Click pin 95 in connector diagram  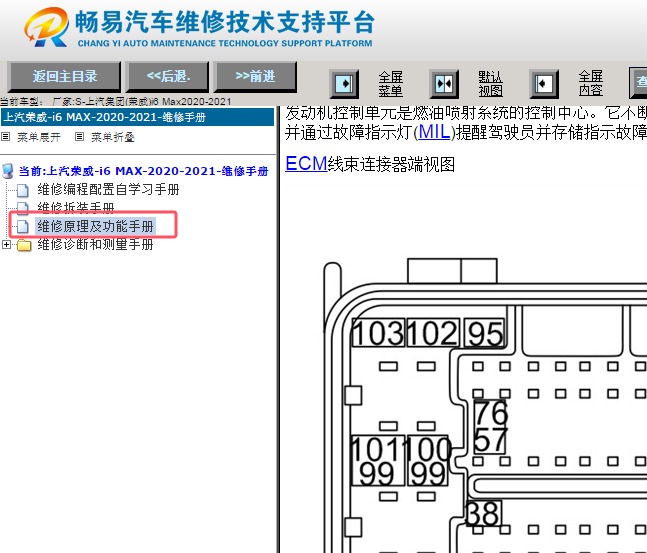pos(484,333)
